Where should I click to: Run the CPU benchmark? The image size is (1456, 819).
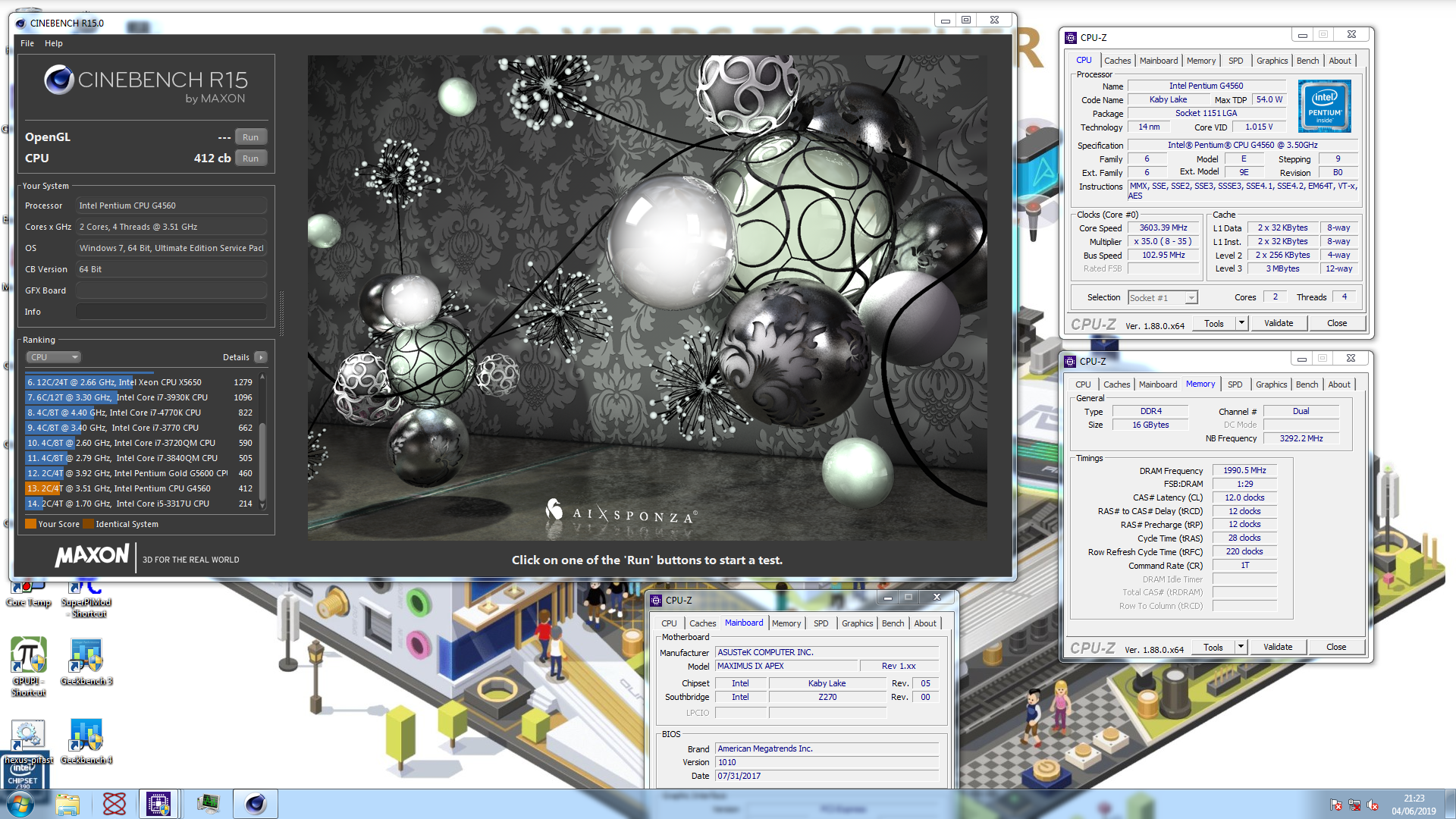coord(250,158)
